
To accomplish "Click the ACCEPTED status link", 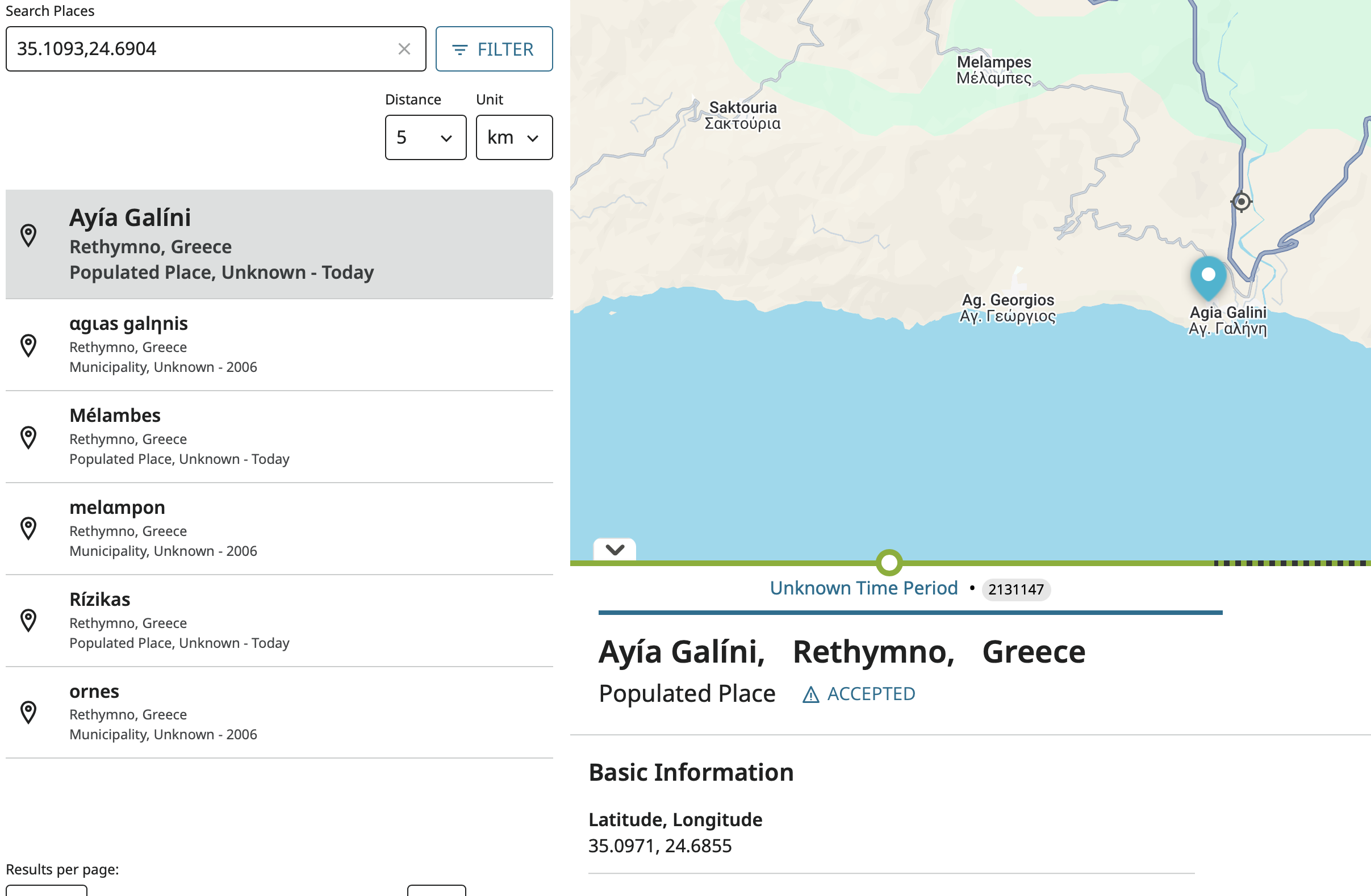I will [x=871, y=694].
